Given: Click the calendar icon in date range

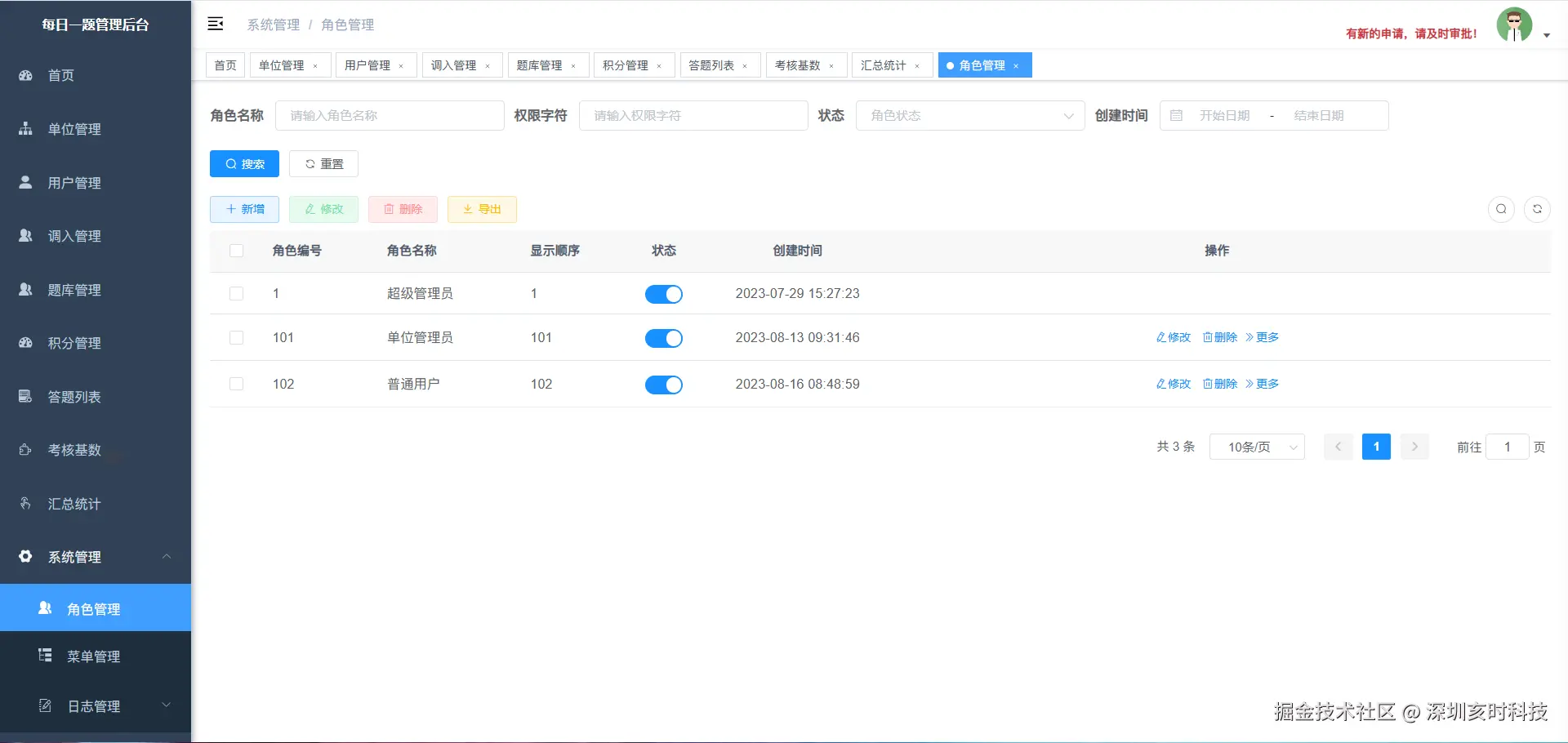Looking at the screenshot, I should point(1176,116).
